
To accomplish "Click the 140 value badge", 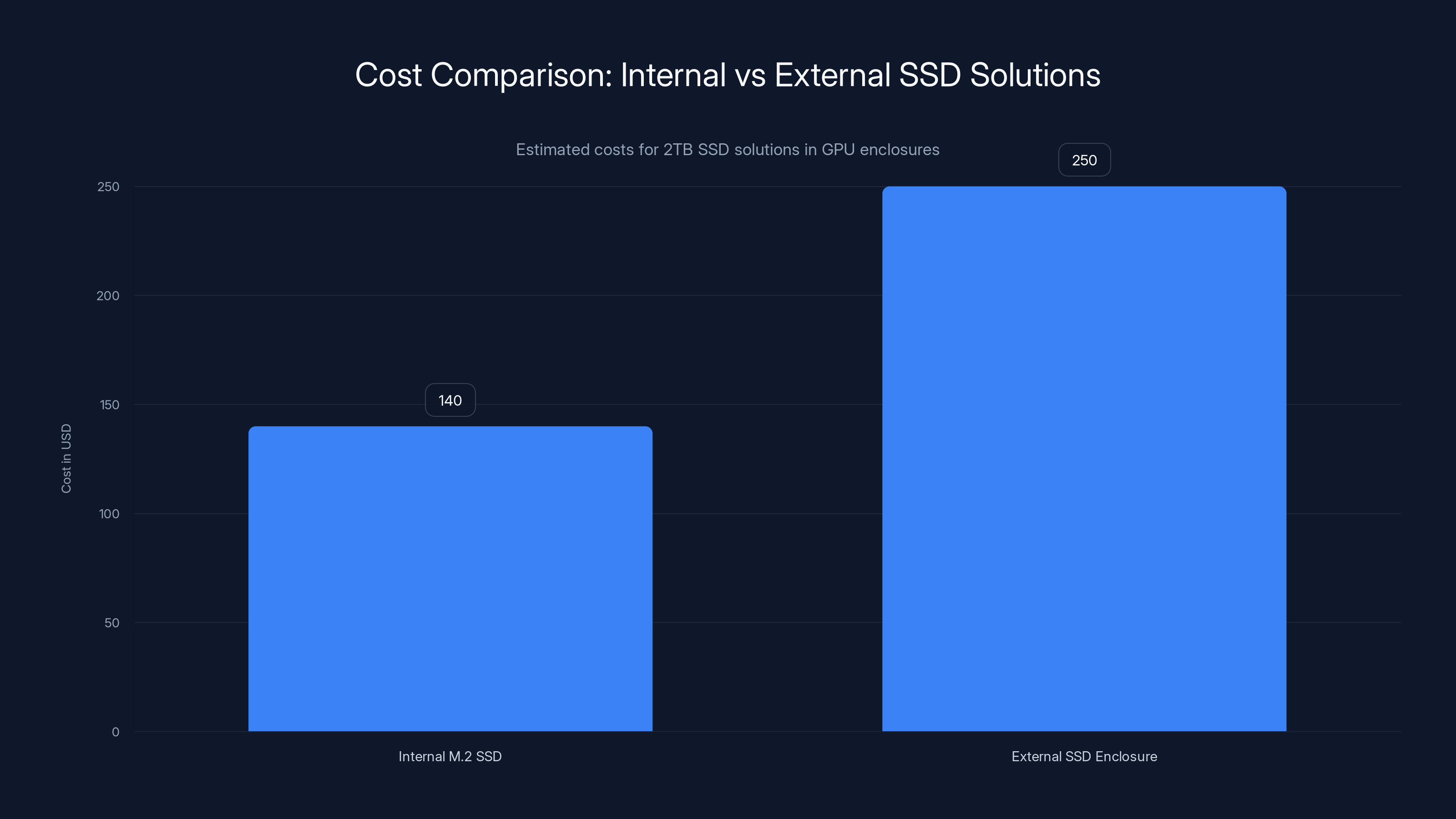I will tap(450, 400).
